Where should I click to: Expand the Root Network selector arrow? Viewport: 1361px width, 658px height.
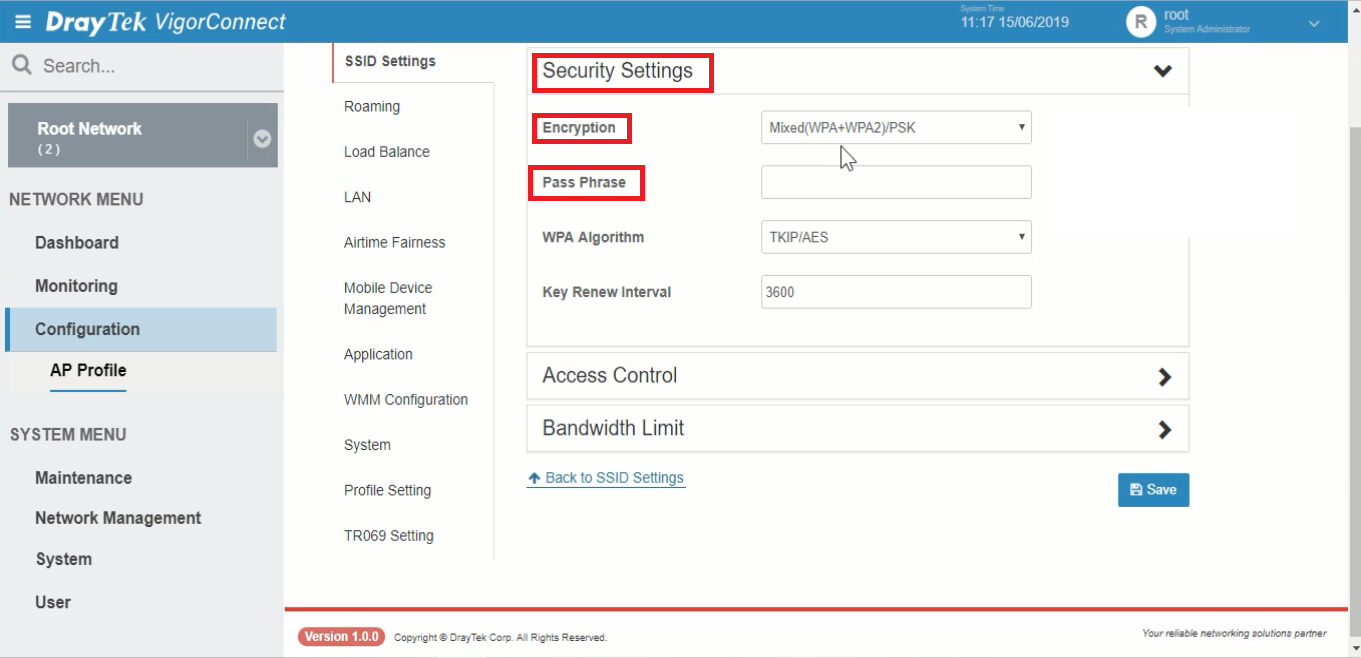tap(262, 139)
